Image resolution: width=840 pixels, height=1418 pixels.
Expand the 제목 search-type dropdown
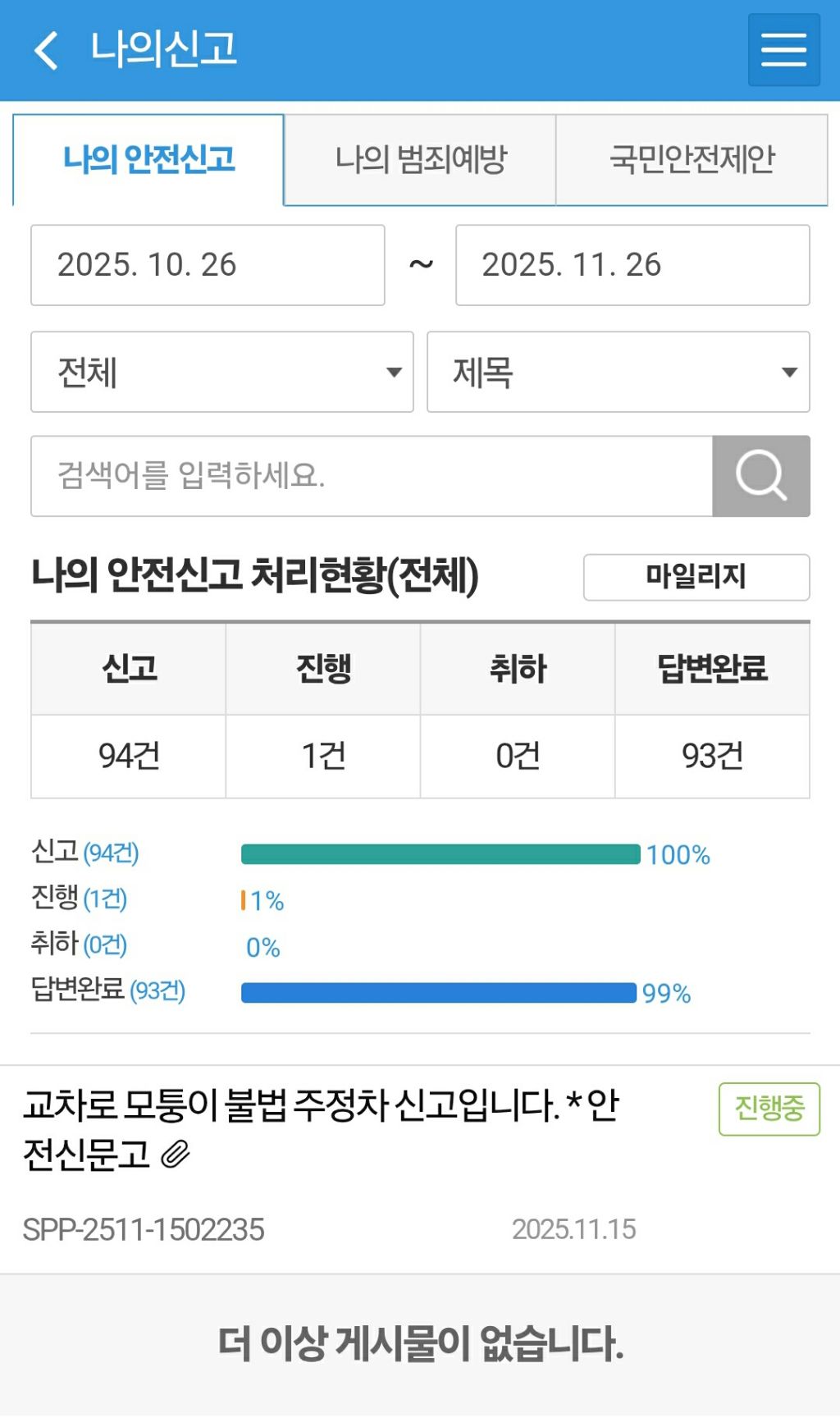pyautogui.click(x=618, y=372)
